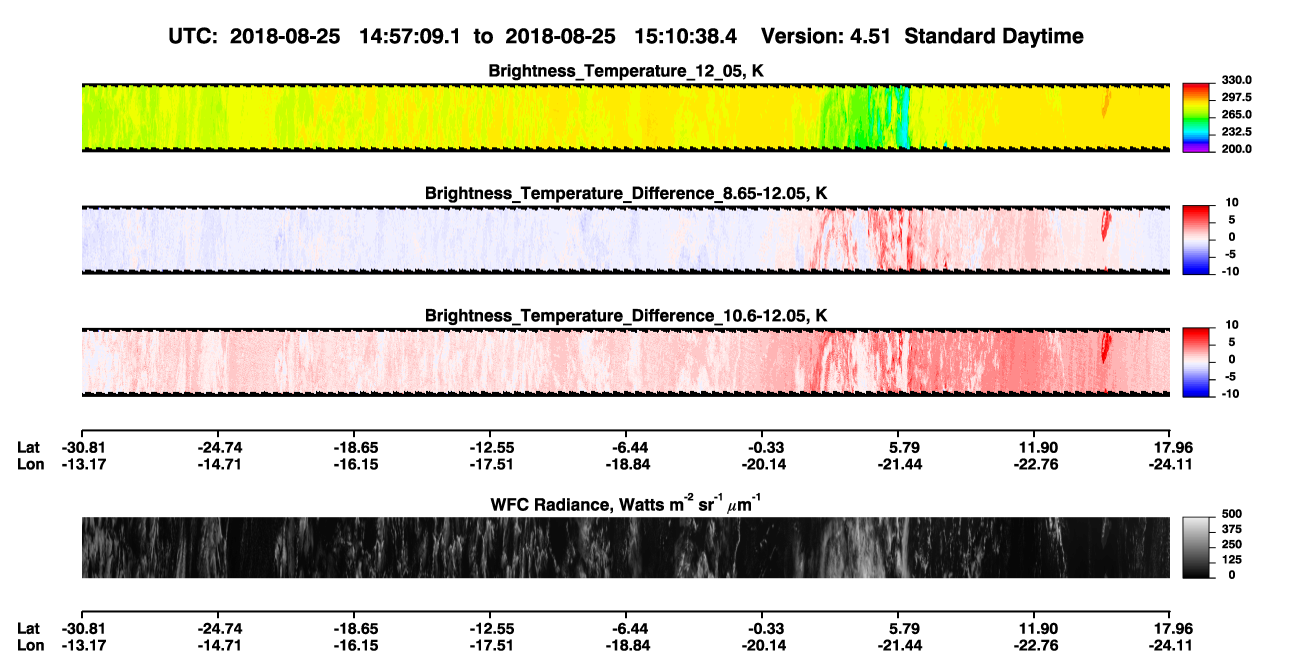The image size is (1300, 667).
Task: Click the 330.0 maximum label on the temperature scale
Action: coord(1237,80)
